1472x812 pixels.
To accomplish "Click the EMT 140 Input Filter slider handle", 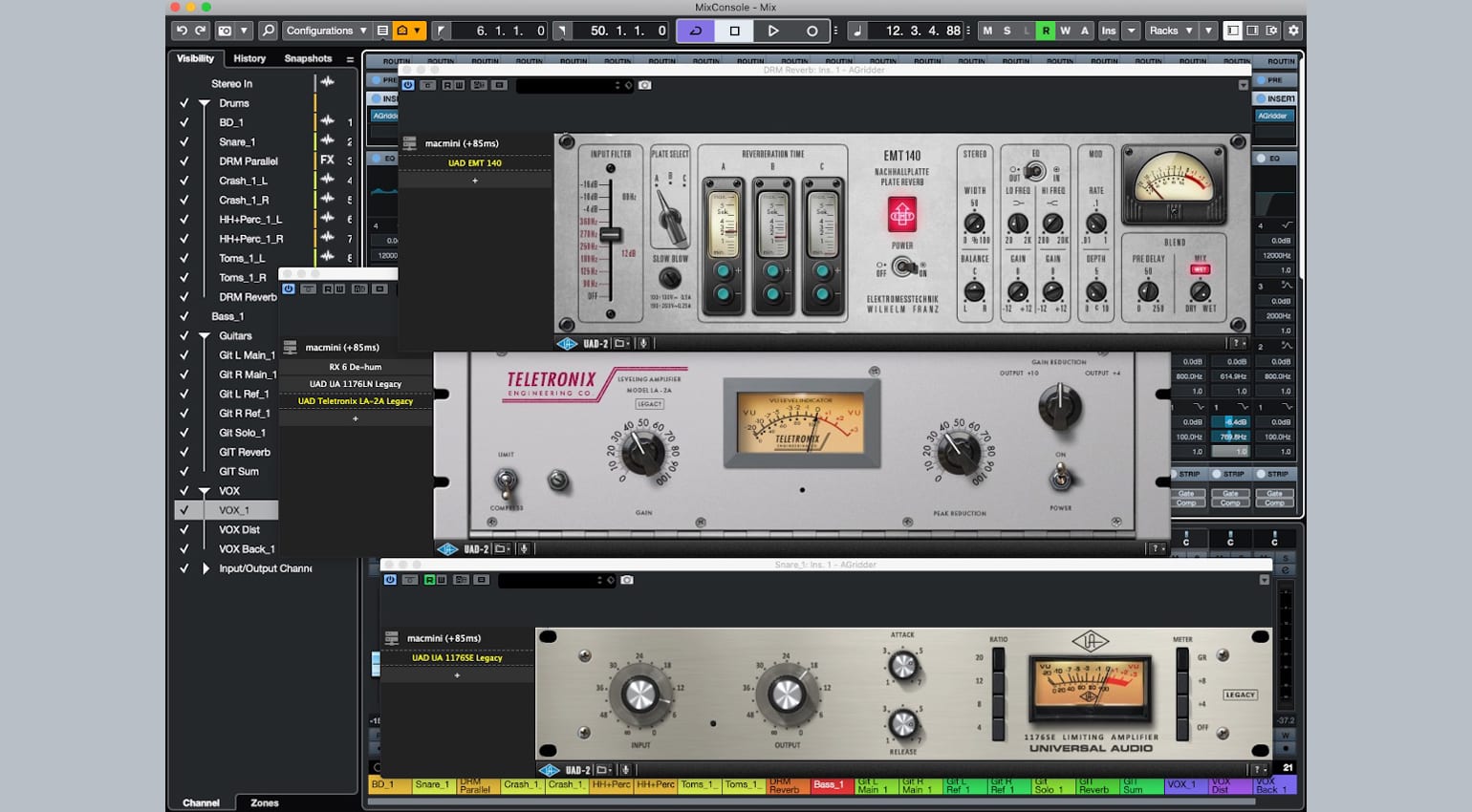I will (610, 234).
